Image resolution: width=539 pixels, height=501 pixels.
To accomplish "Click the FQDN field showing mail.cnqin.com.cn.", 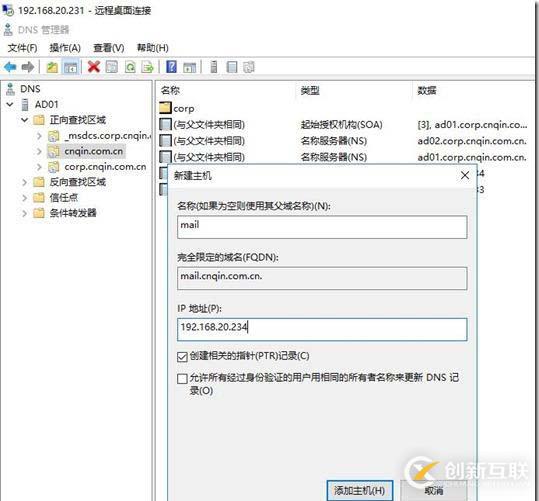I will [322, 278].
